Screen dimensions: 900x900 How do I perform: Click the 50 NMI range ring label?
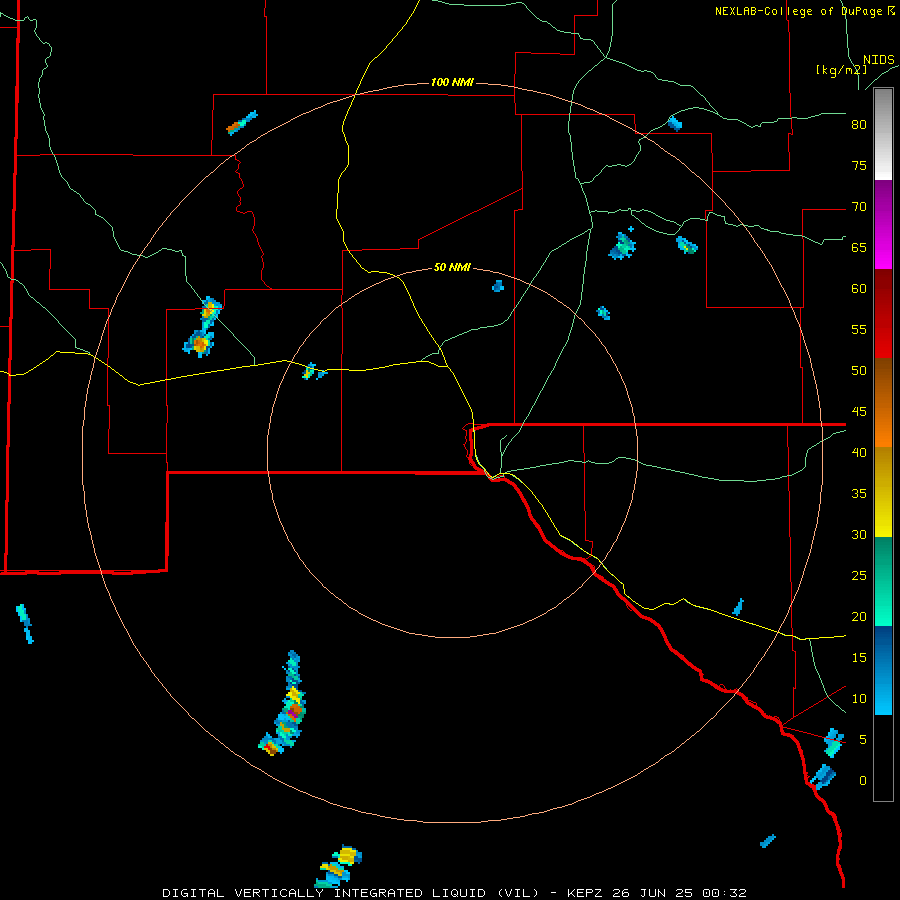point(452,267)
